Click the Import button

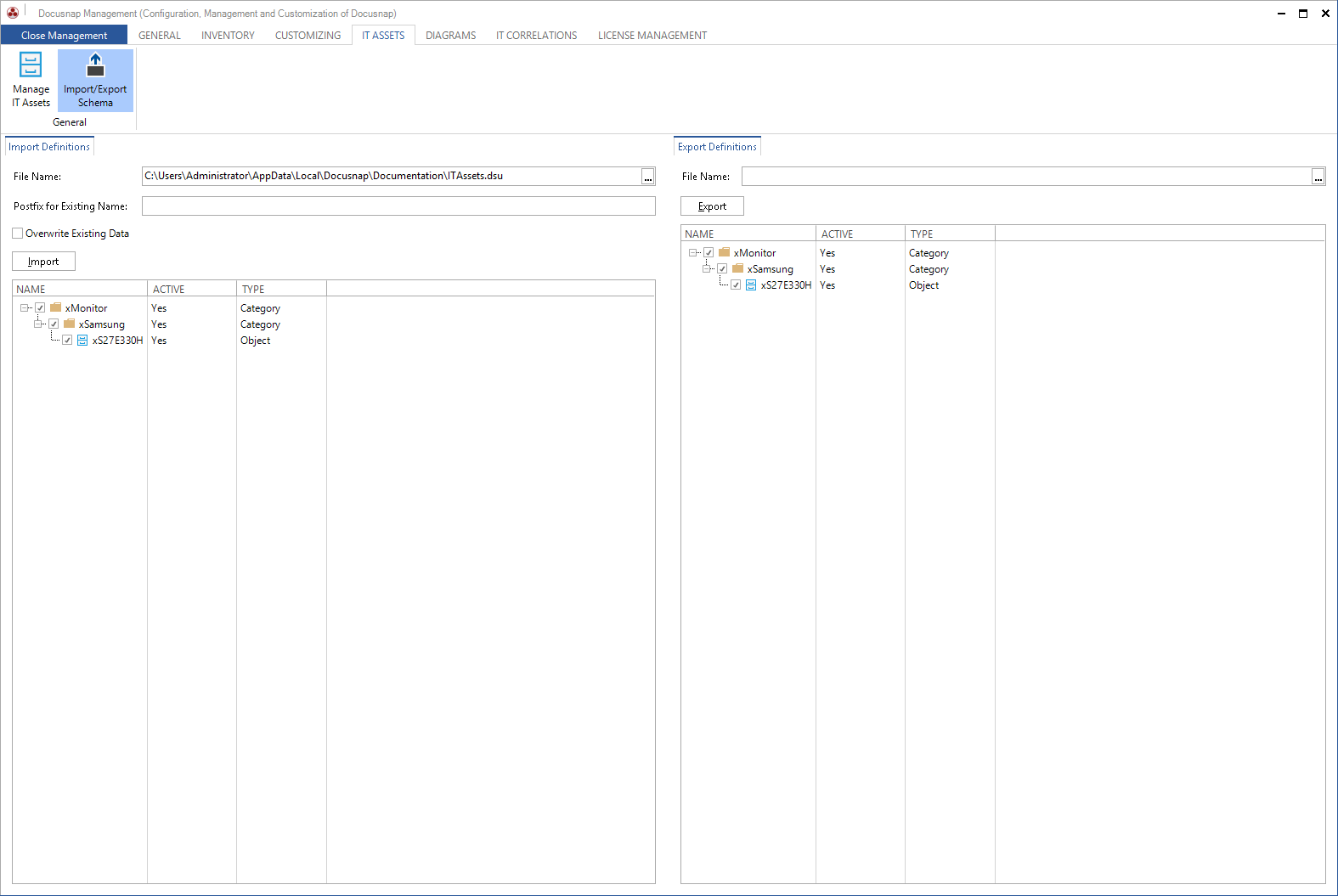coord(43,261)
